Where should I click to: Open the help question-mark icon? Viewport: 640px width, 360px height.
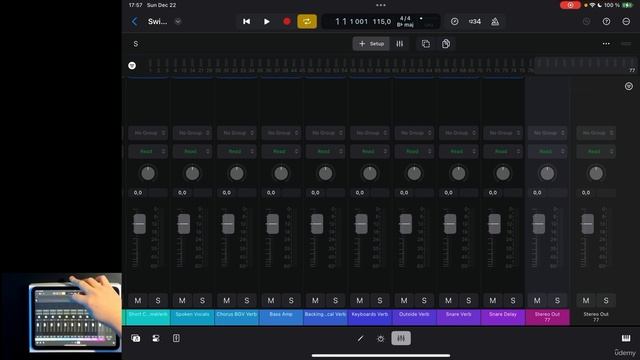[607, 22]
